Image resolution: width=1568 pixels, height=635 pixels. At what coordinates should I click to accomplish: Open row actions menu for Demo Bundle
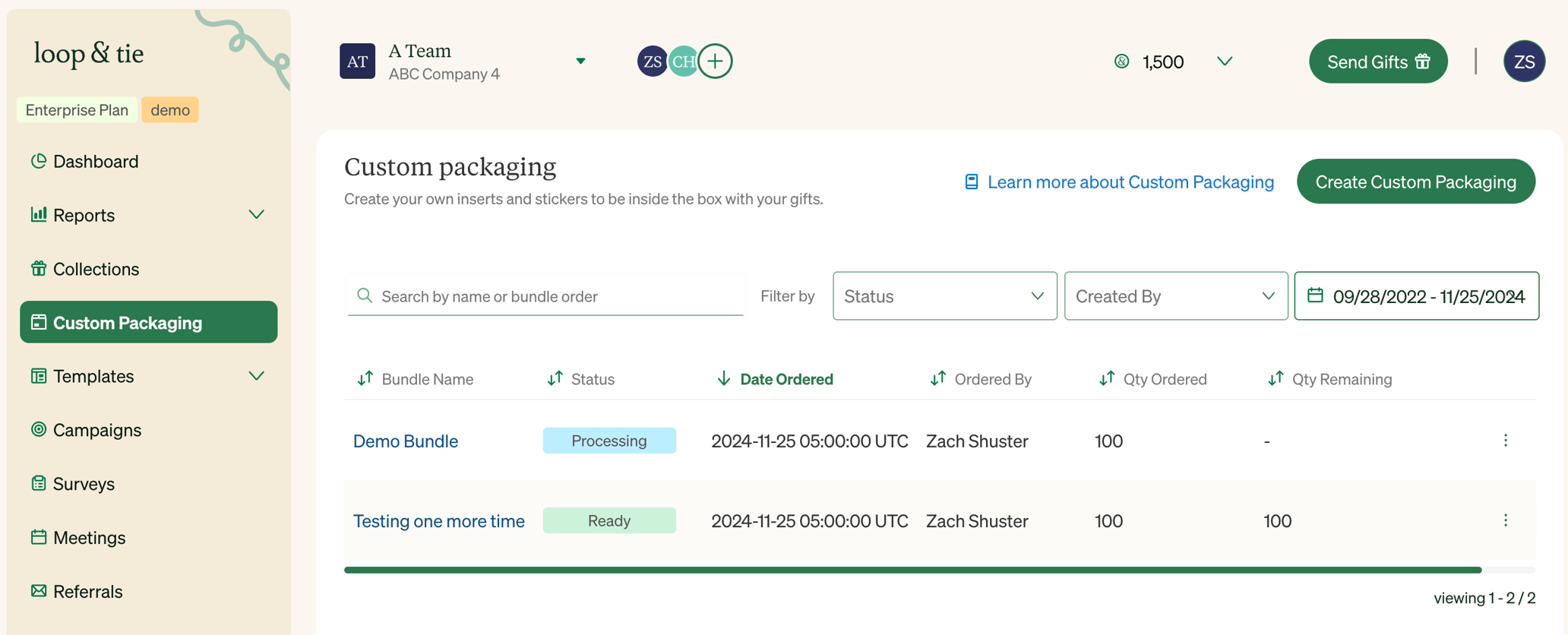coord(1506,441)
